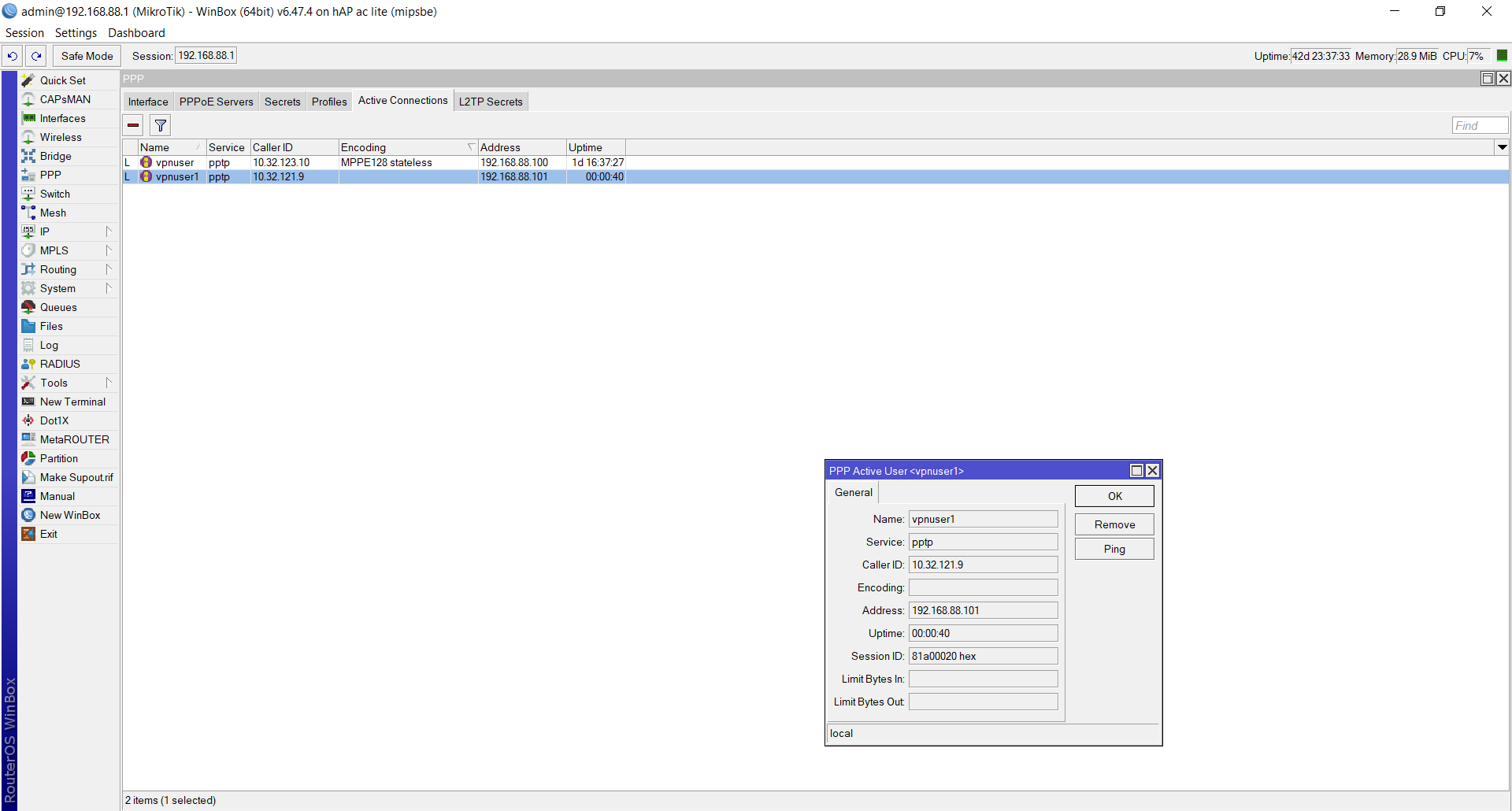
Task: Switch to the Interface tab
Action: 148,102
